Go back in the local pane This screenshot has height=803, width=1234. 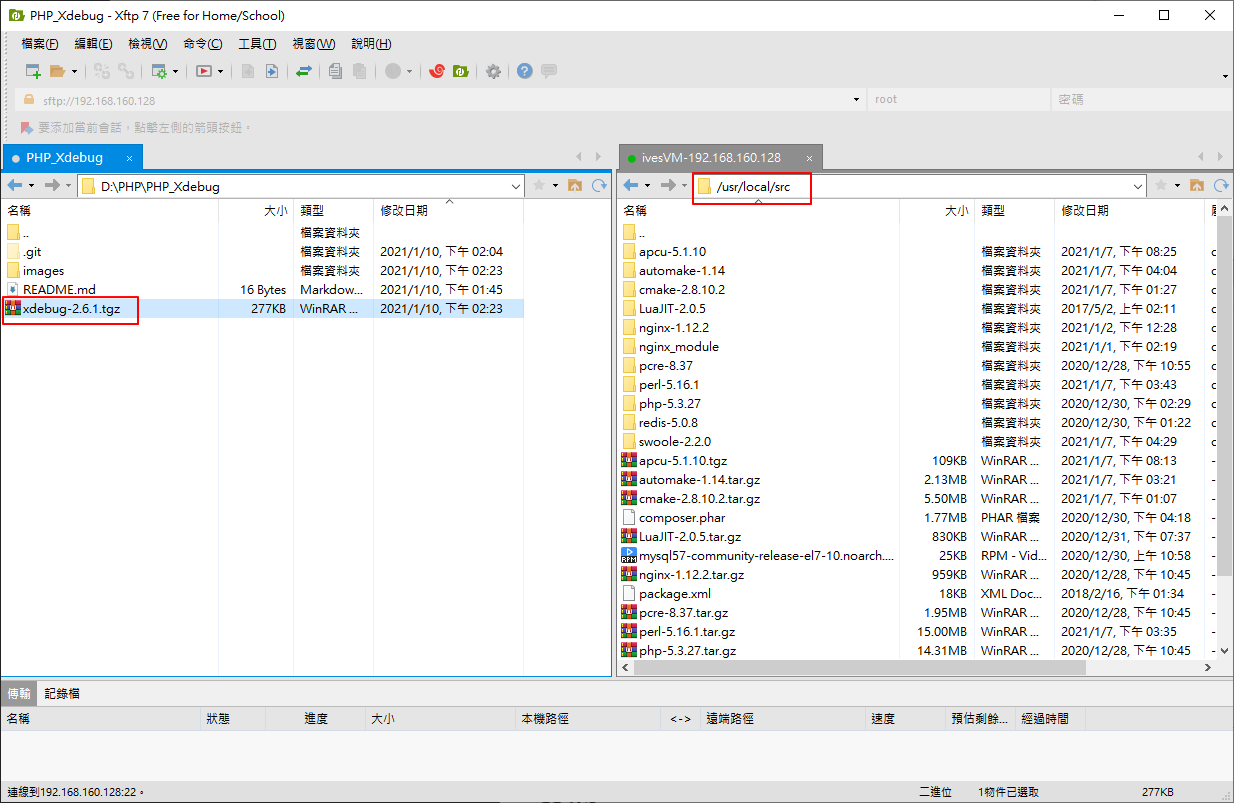click(x=16, y=186)
